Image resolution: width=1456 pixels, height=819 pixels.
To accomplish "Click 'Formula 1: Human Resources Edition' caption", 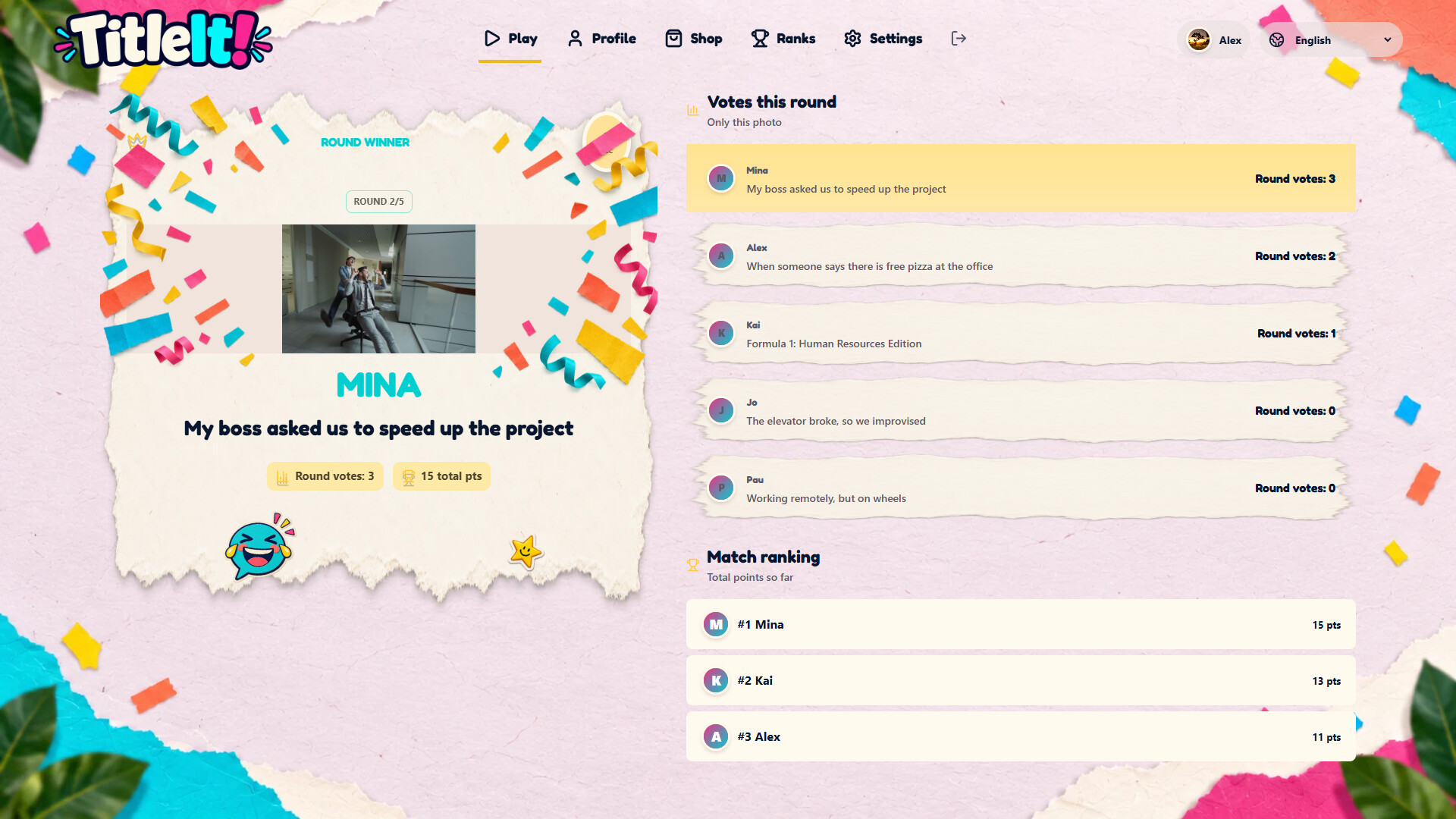I will (833, 344).
